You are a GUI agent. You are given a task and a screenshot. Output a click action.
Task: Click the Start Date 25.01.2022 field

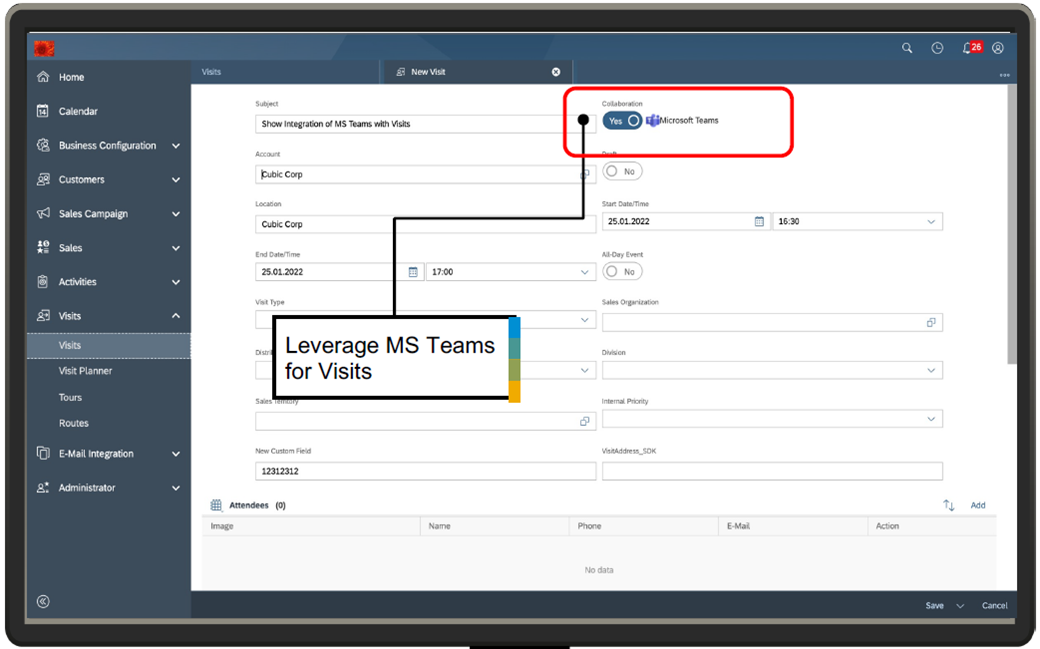click(686, 222)
